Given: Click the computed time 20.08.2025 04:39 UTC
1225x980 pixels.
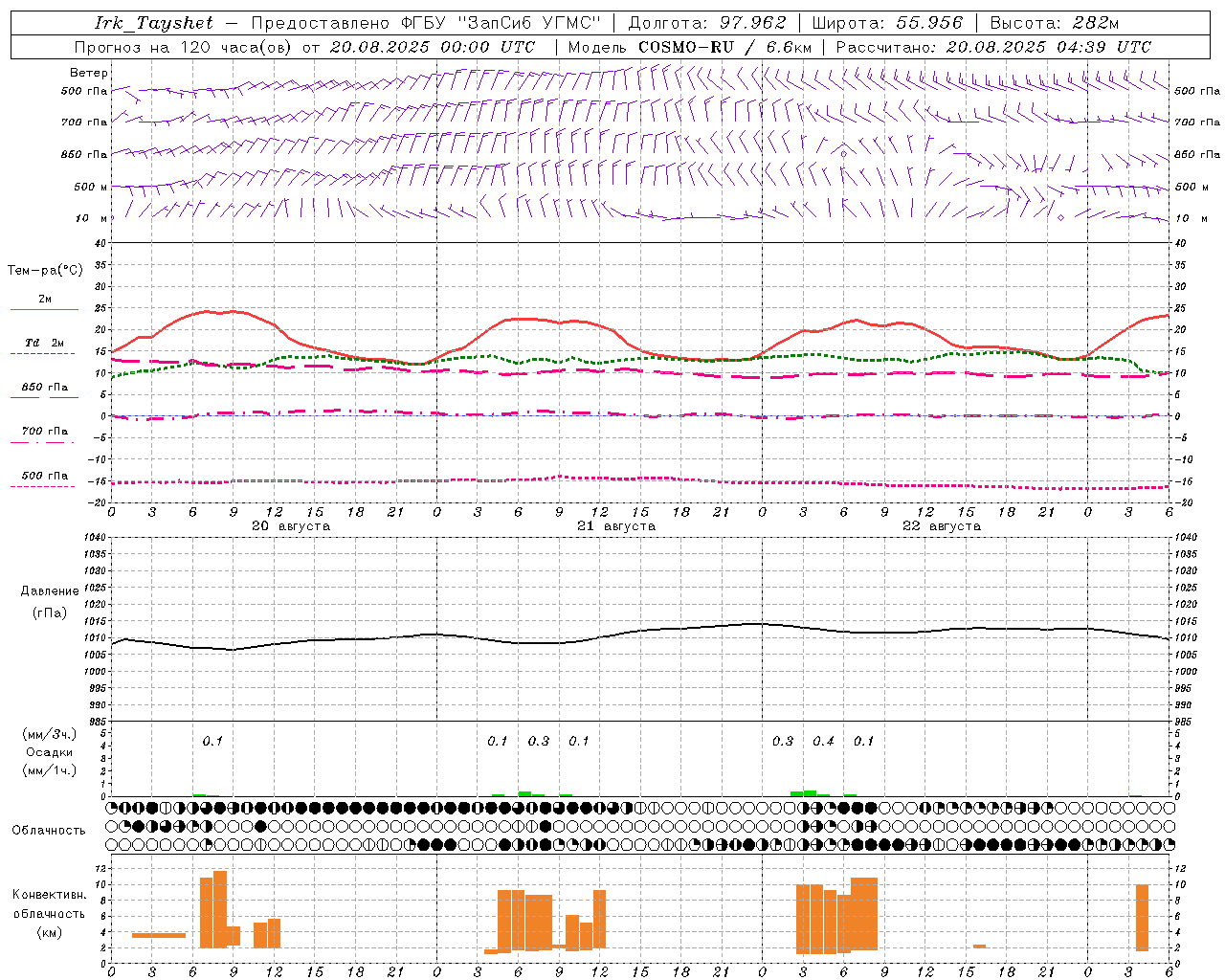Looking at the screenshot, I should pos(1049,47).
